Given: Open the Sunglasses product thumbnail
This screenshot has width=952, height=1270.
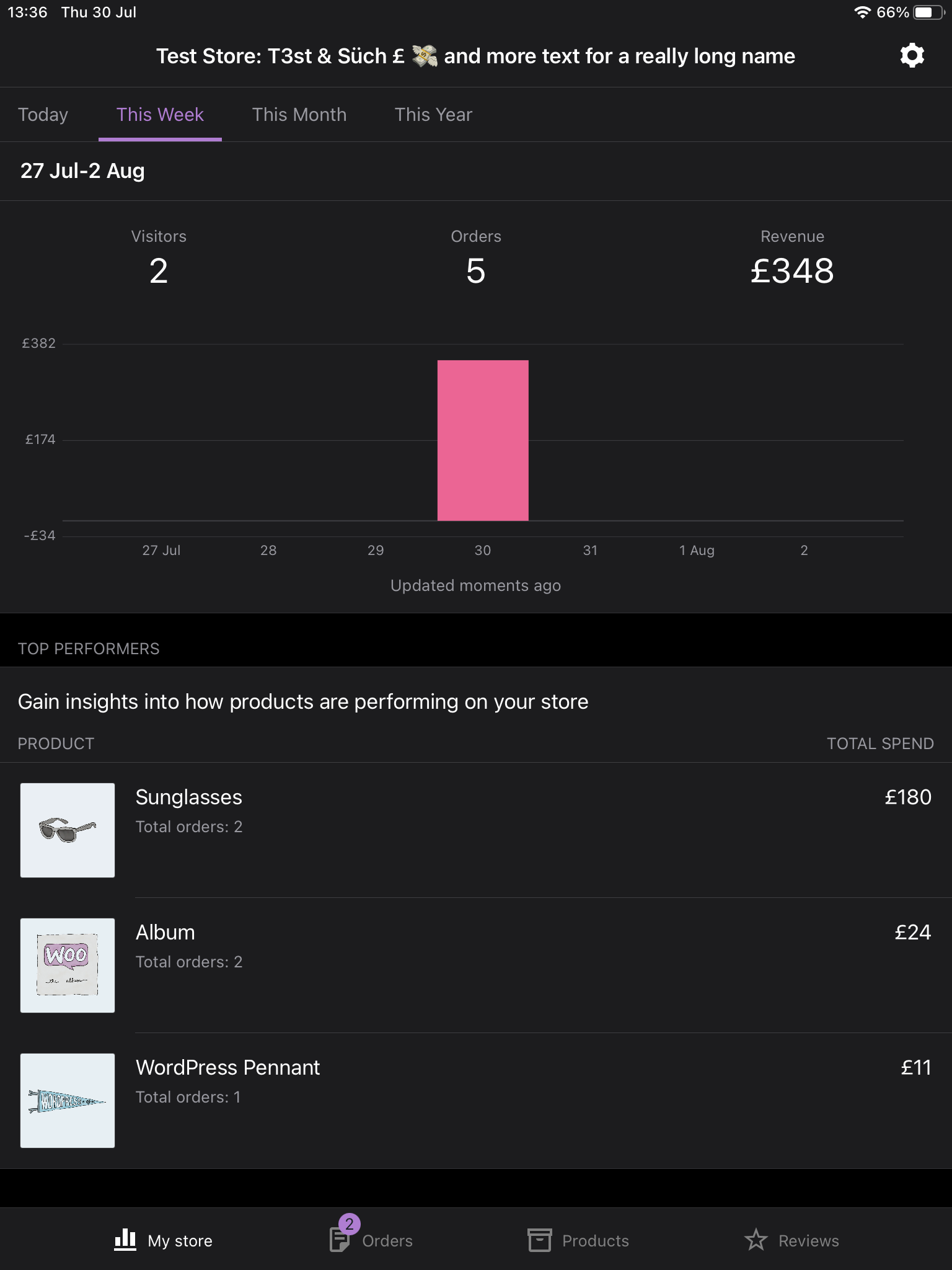Looking at the screenshot, I should click(x=68, y=830).
